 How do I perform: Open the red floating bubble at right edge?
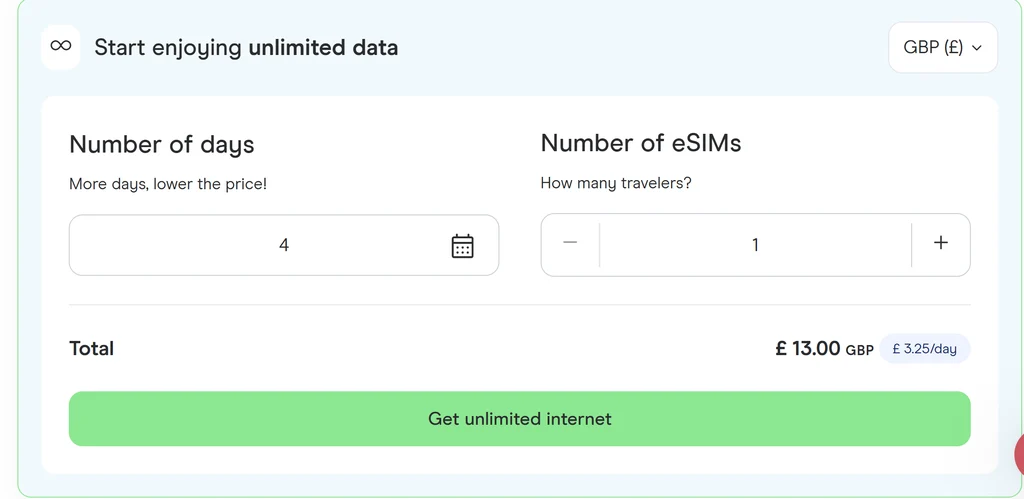point(1019,455)
